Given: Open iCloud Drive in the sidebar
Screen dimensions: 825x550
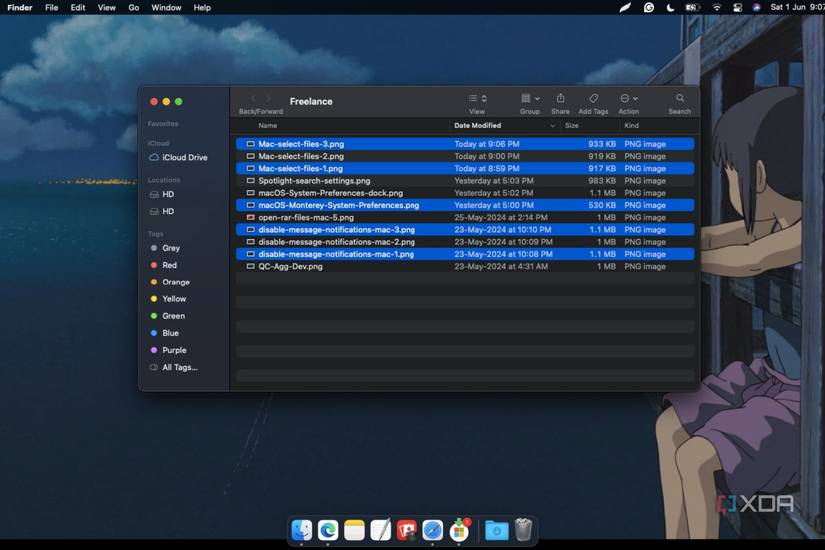Looking at the screenshot, I should 178,157.
